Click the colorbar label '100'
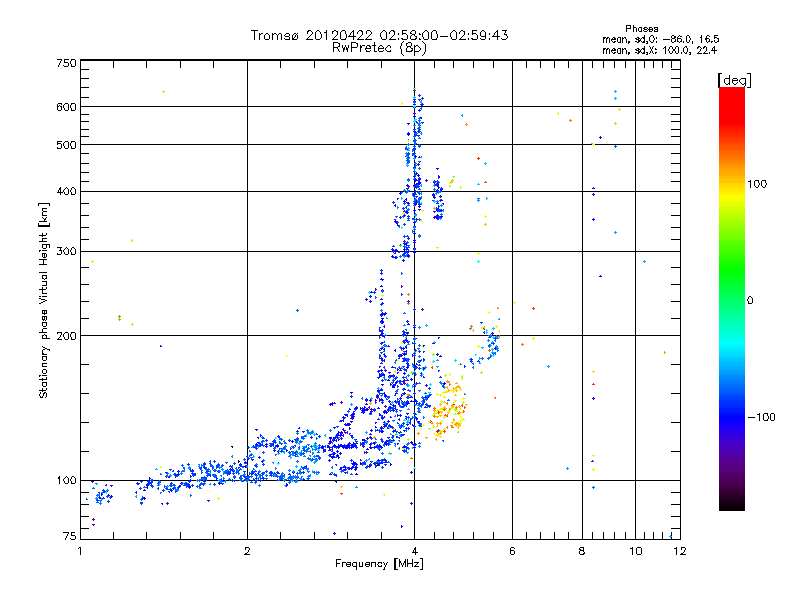The width and height of the screenshot is (800, 600). [757, 184]
